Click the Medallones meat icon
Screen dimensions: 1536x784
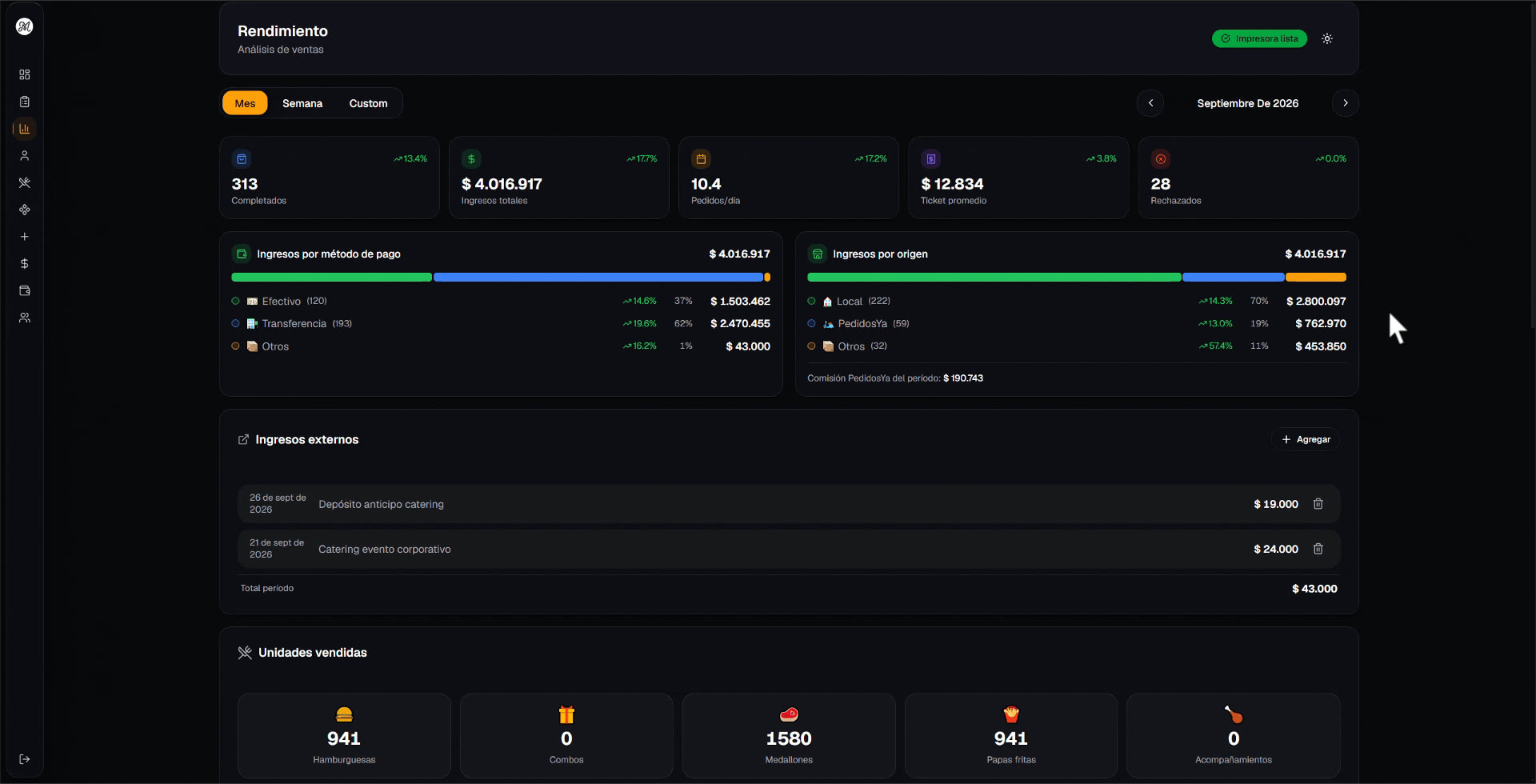(x=789, y=714)
